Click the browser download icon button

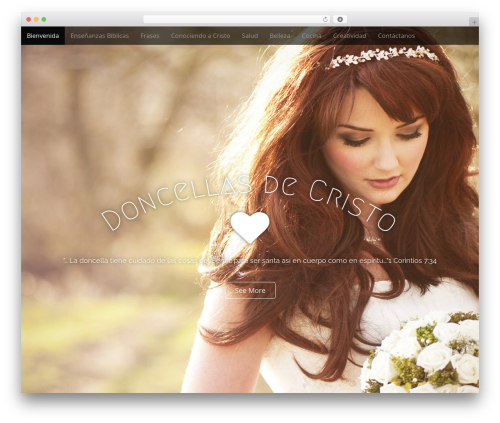point(340,19)
